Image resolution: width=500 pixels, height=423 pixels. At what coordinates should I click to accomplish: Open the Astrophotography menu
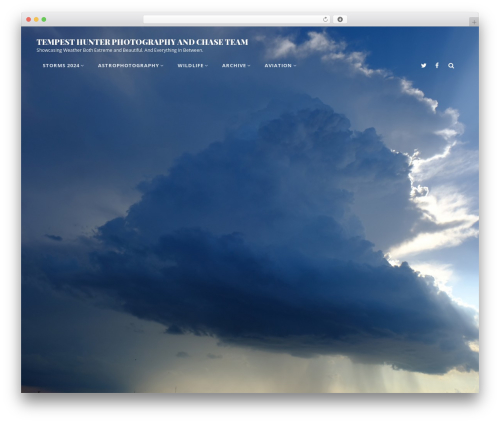pyautogui.click(x=128, y=66)
